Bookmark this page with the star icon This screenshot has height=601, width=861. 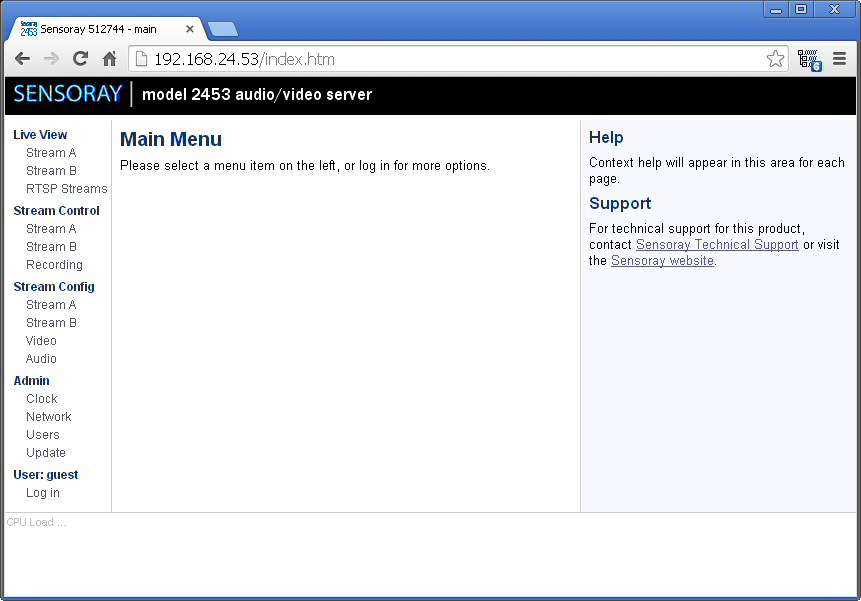coord(775,59)
